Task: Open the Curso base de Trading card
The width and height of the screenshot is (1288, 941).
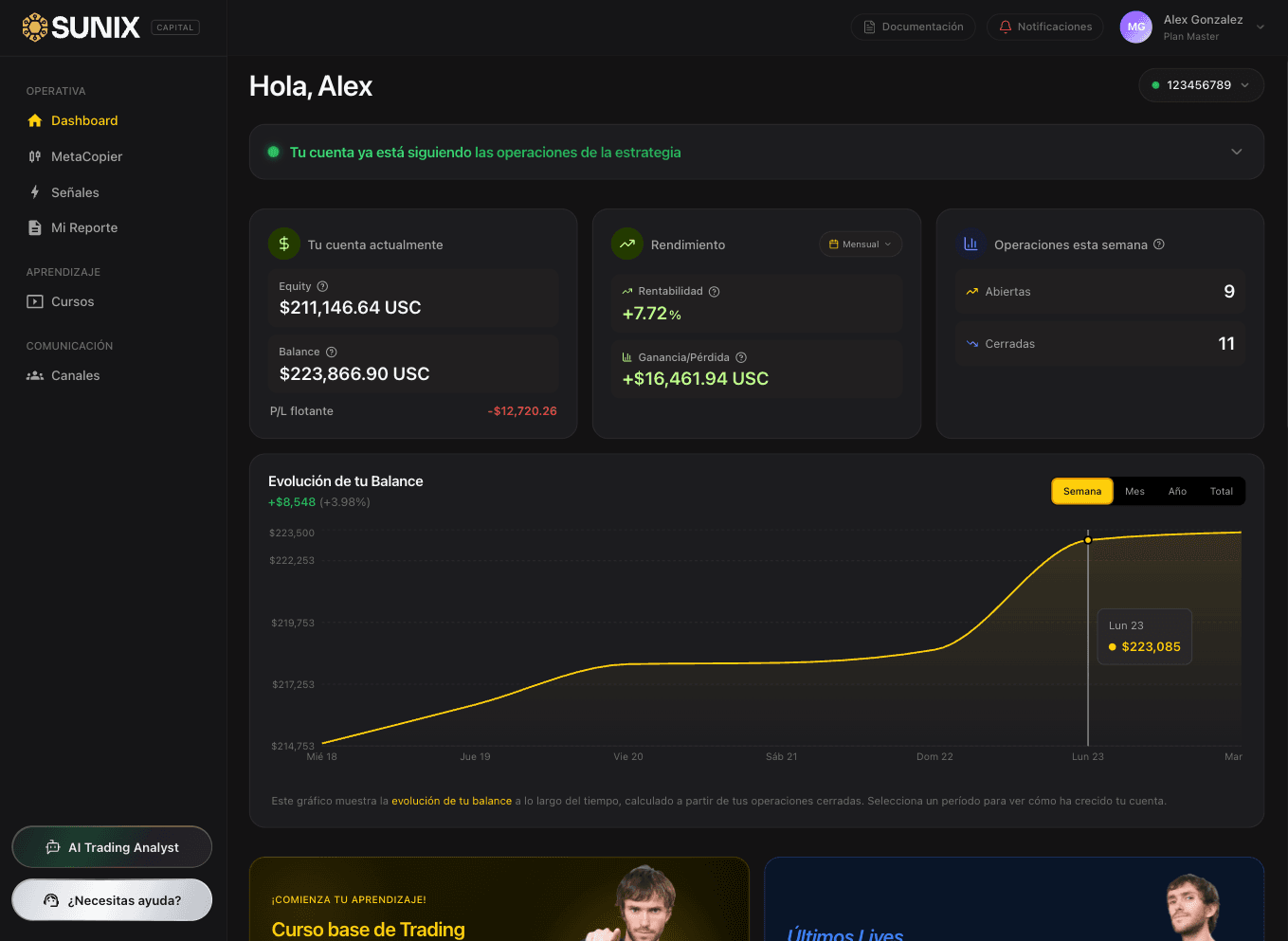Action: (x=499, y=900)
